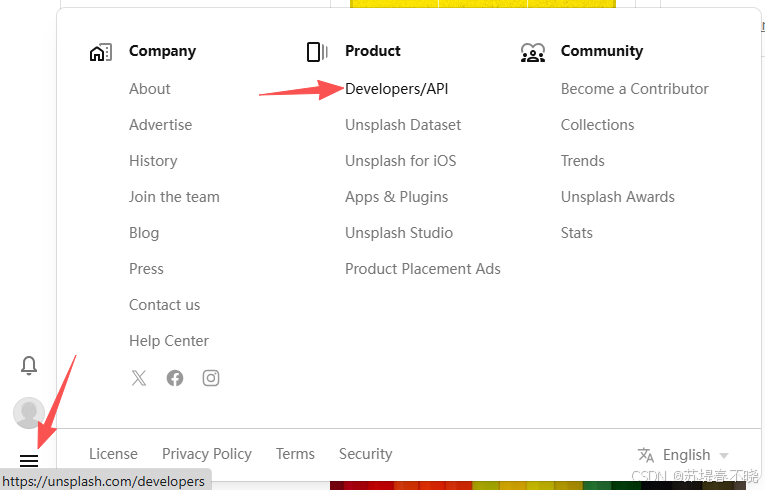
Task: Click the Product heading
Action: 373,51
